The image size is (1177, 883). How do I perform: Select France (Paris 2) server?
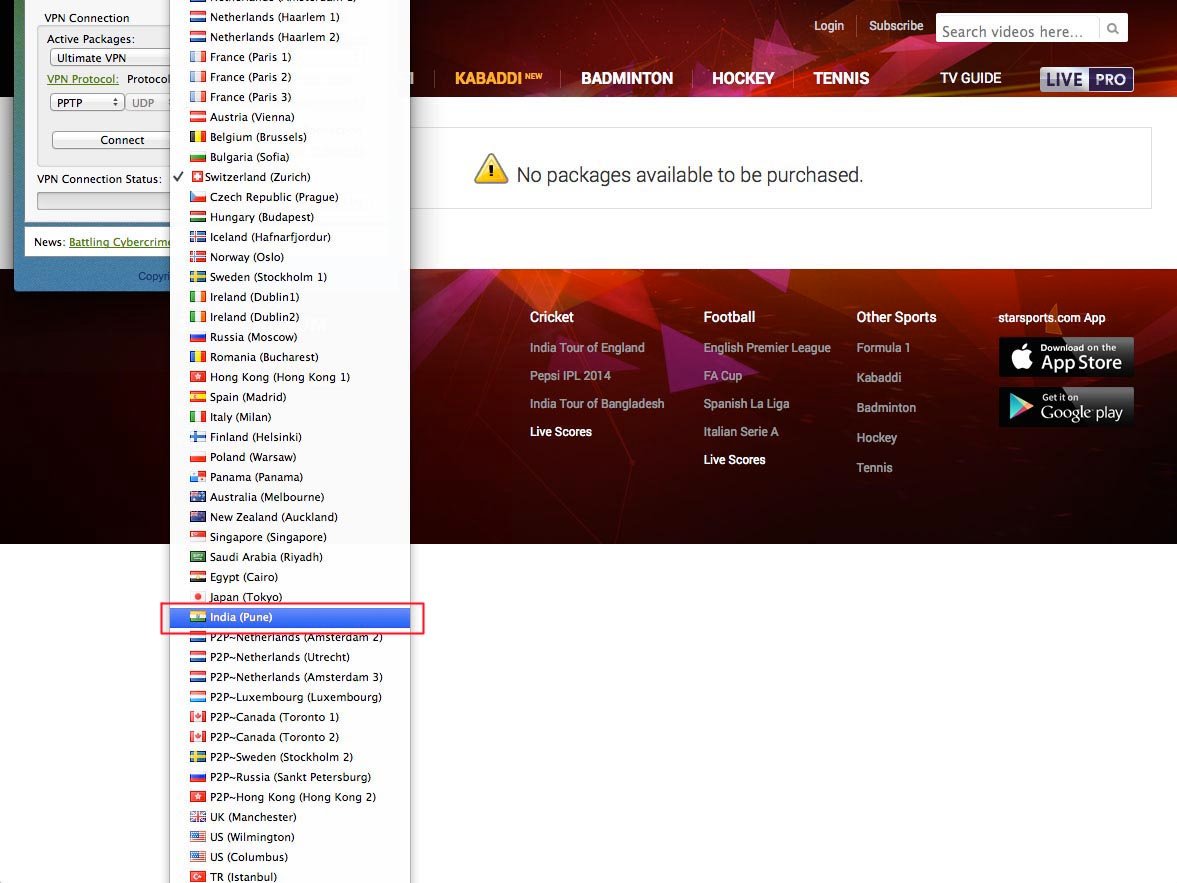(x=290, y=77)
